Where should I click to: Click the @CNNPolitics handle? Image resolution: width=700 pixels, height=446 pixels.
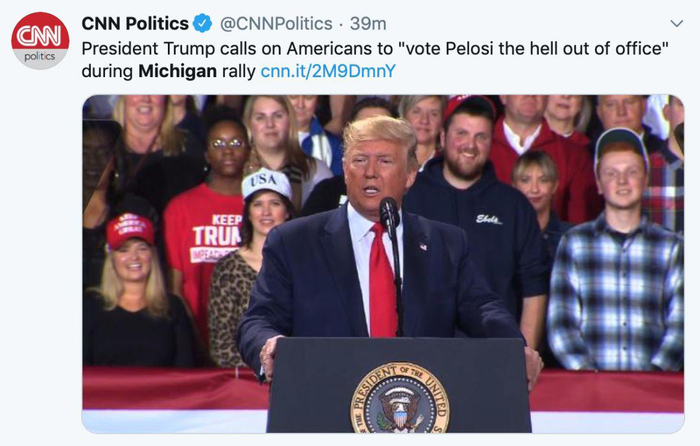point(275,23)
